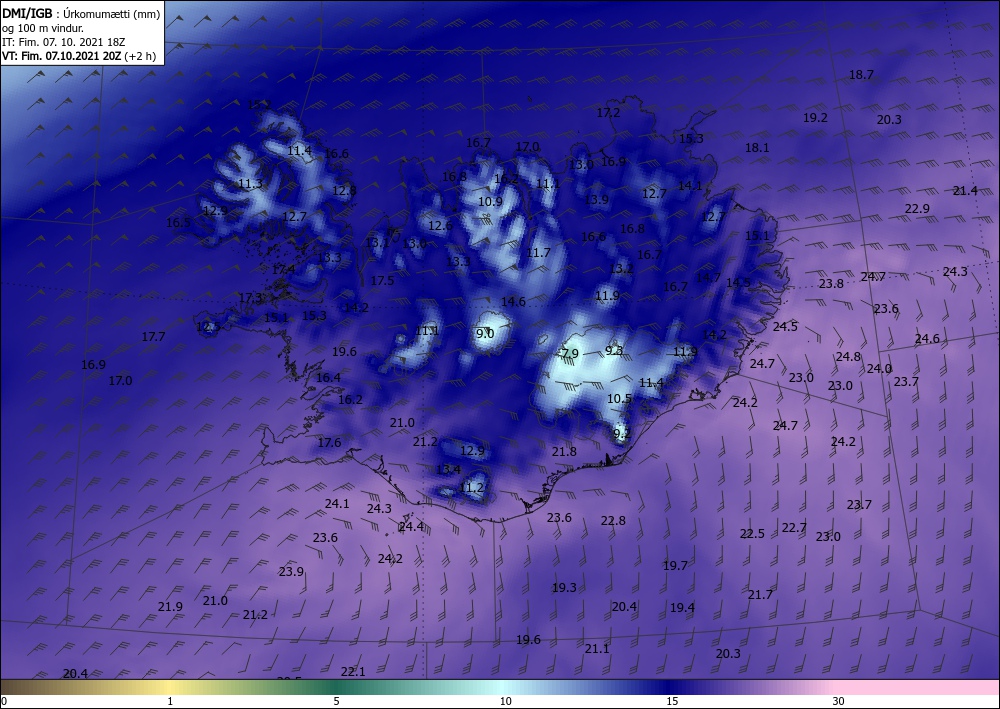
Task: Pick the 22.7 map value
Action: tap(794, 528)
